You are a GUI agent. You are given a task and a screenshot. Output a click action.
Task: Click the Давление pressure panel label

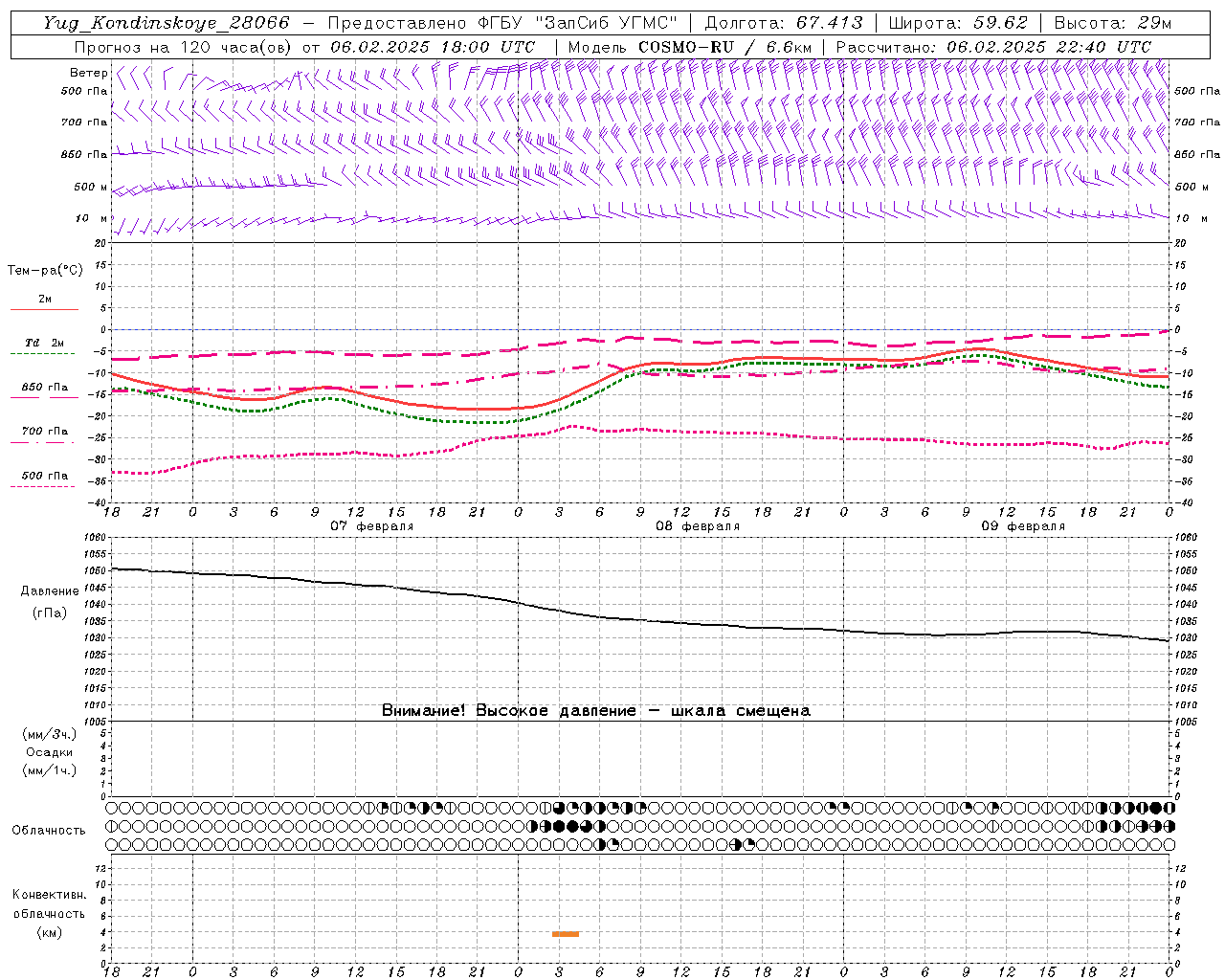[50, 591]
